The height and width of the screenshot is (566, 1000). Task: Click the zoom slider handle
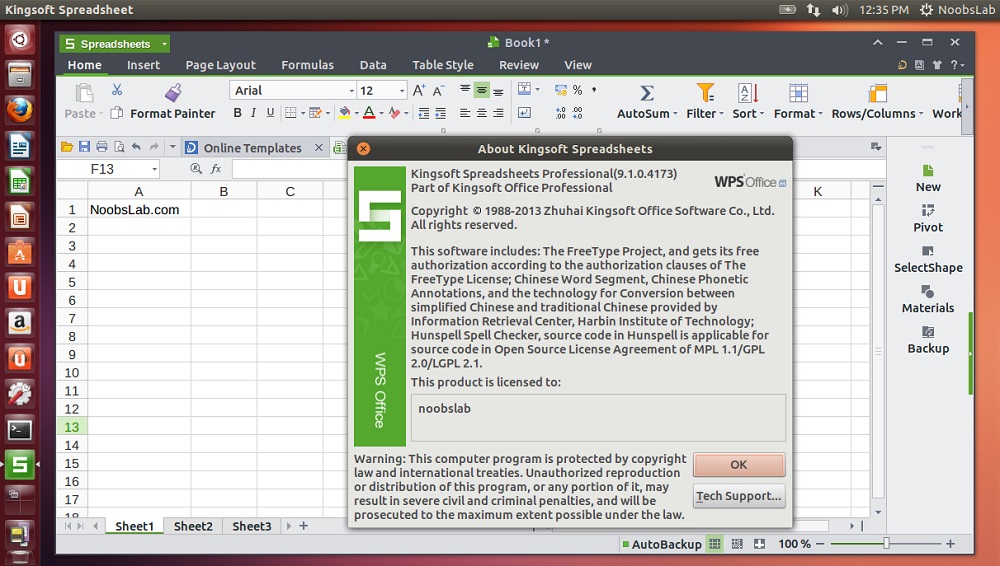(x=886, y=544)
